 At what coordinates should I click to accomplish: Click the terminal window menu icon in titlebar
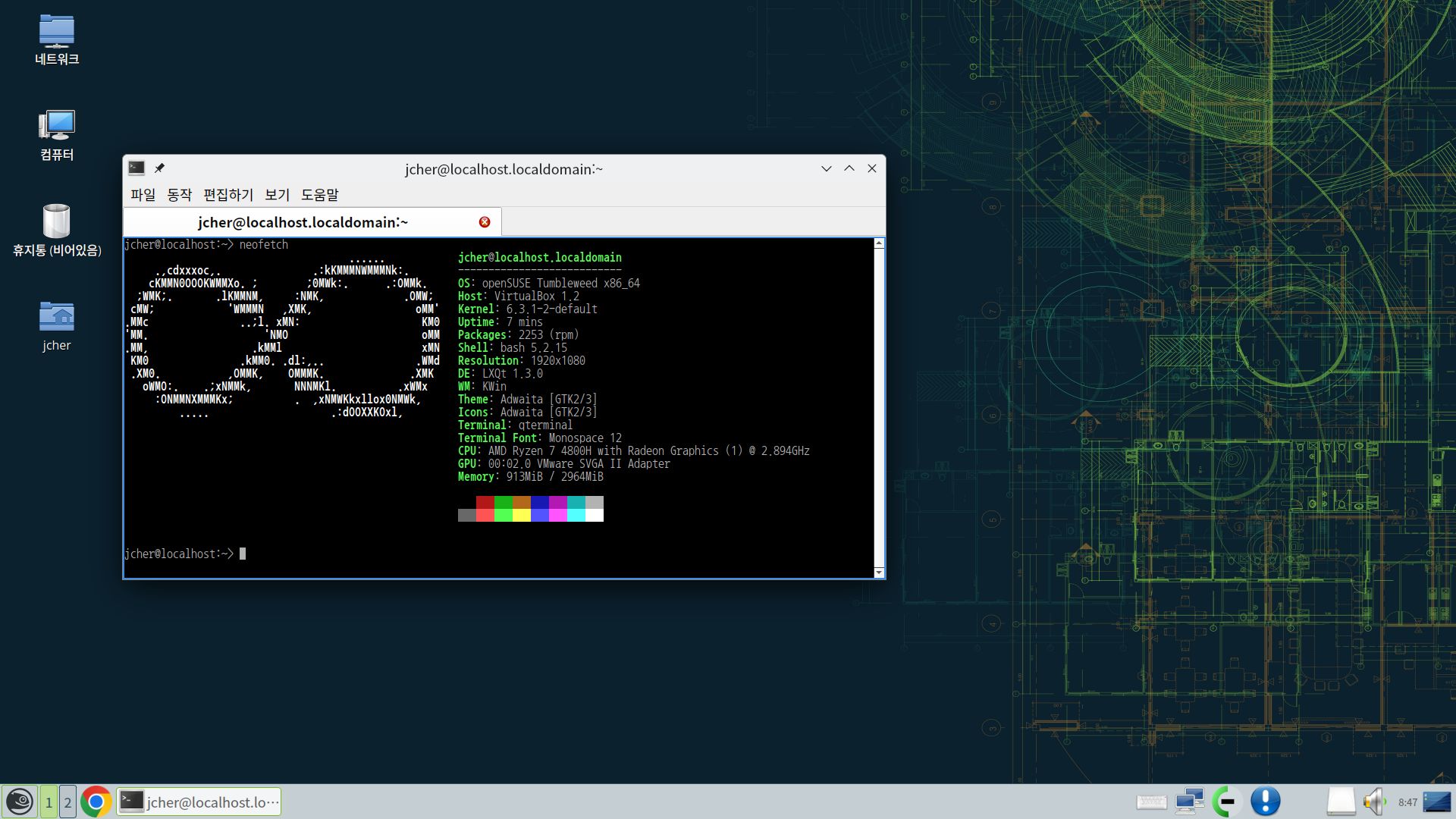coord(136,168)
